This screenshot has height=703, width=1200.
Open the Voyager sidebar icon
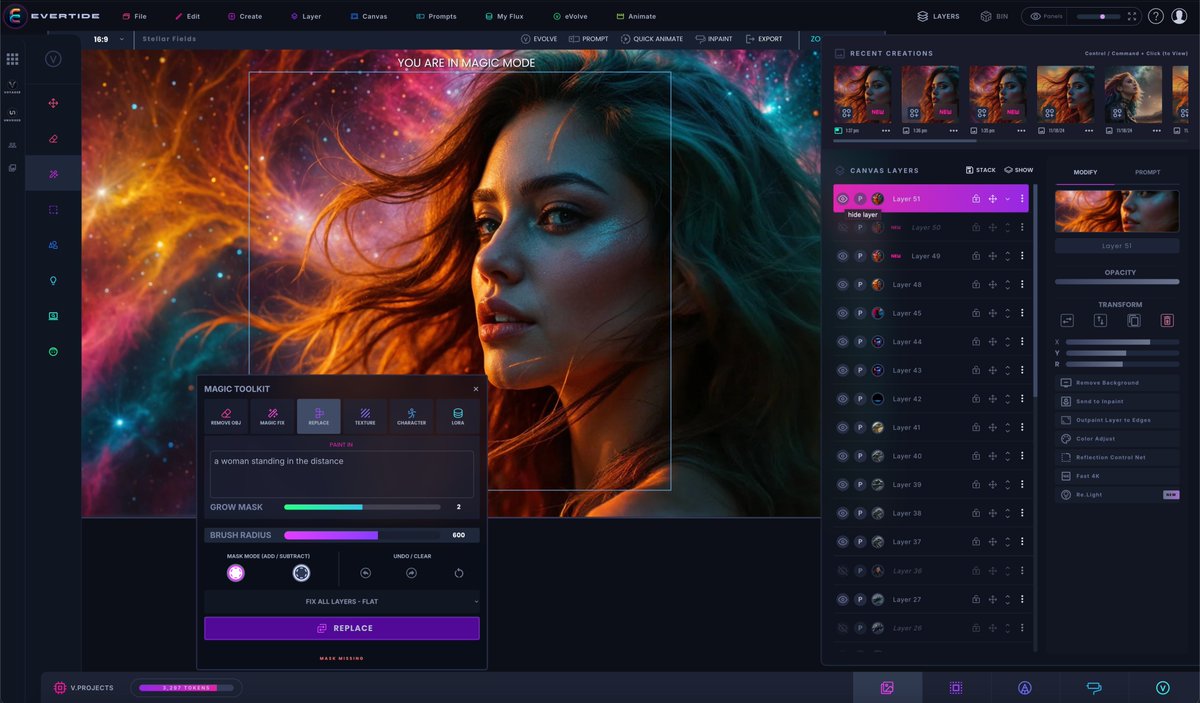click(12, 86)
